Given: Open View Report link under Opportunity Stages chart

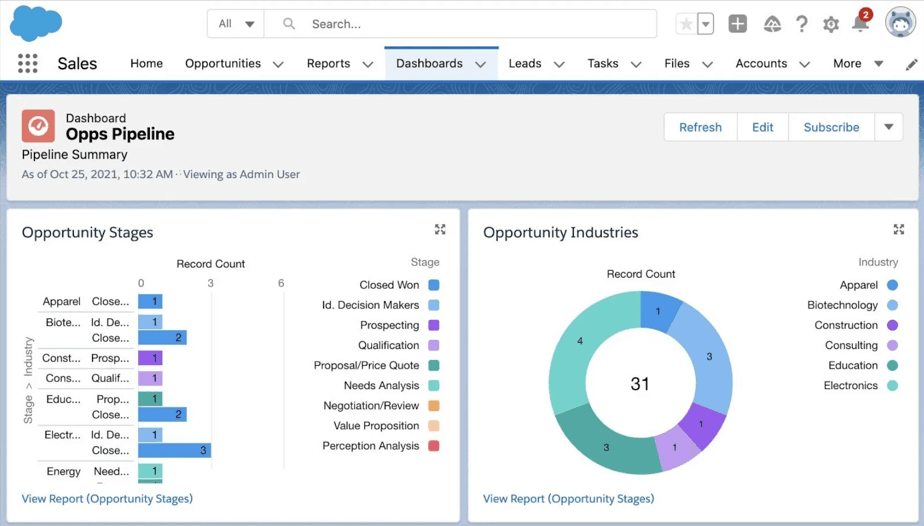Looking at the screenshot, I should point(107,498).
